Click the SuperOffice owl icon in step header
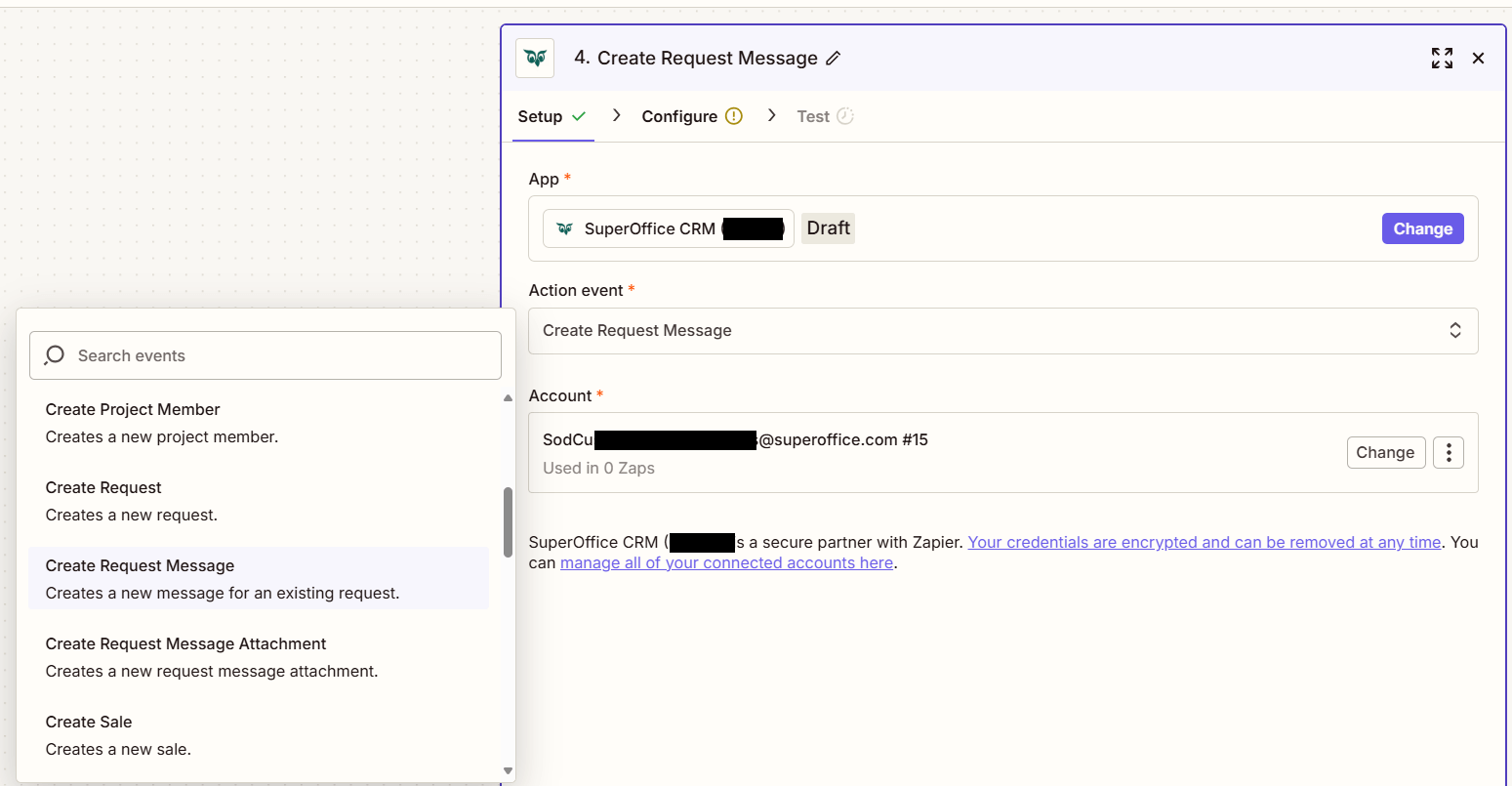 [x=535, y=59]
